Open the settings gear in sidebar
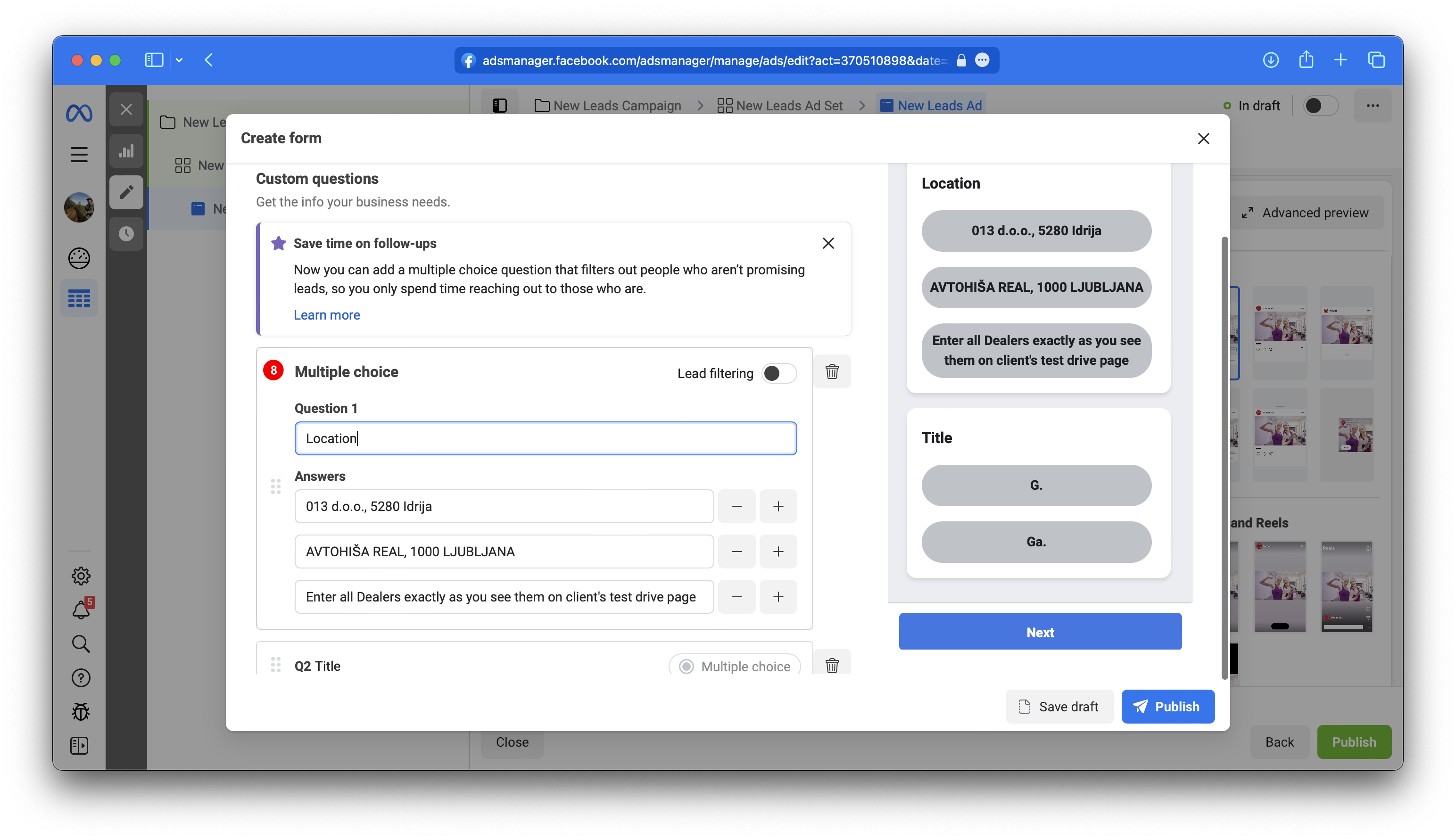1456x840 pixels. (x=81, y=576)
